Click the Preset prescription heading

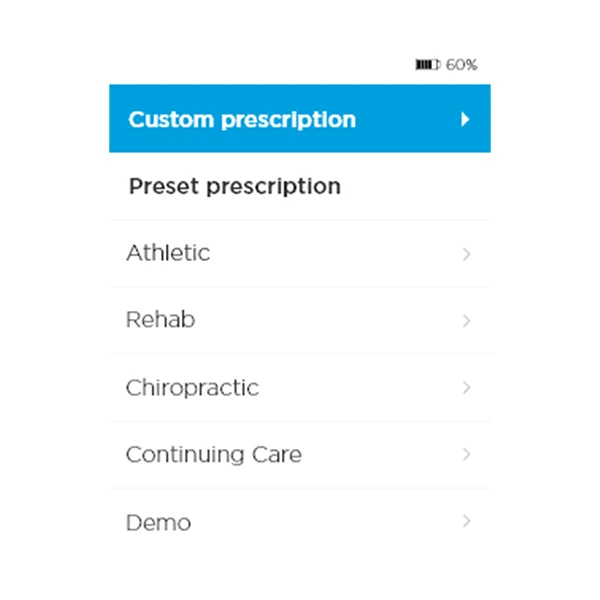point(235,187)
